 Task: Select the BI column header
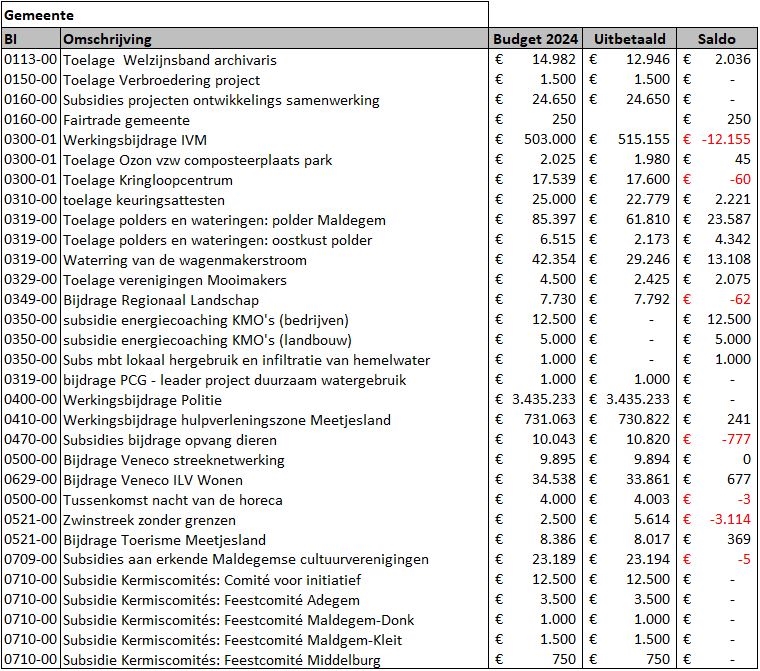point(32,39)
